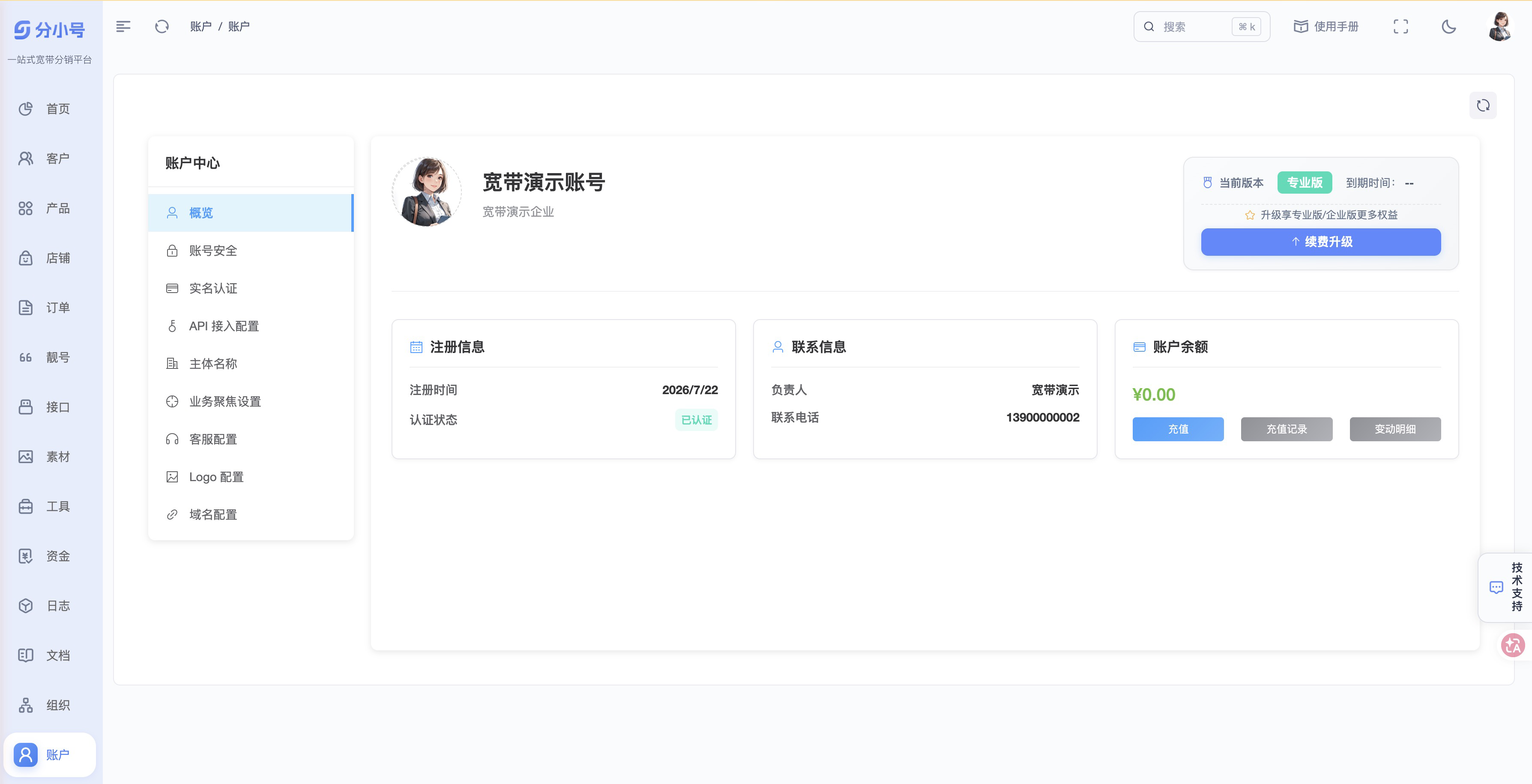Open 客户 in the sidebar
Viewport: 1532px width, 784px height.
(51, 158)
